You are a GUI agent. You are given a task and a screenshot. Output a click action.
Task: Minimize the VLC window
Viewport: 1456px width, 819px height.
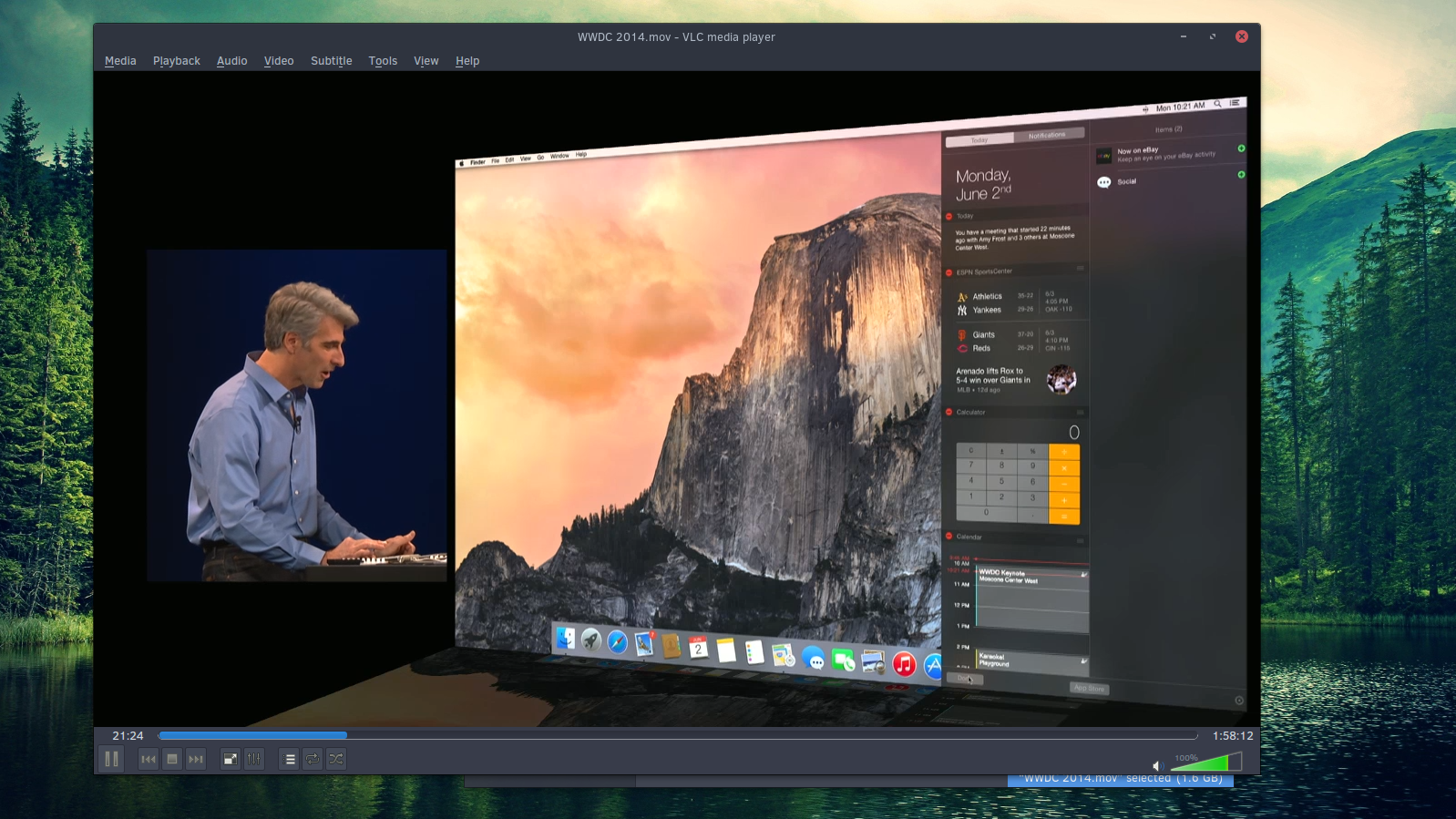(1184, 36)
